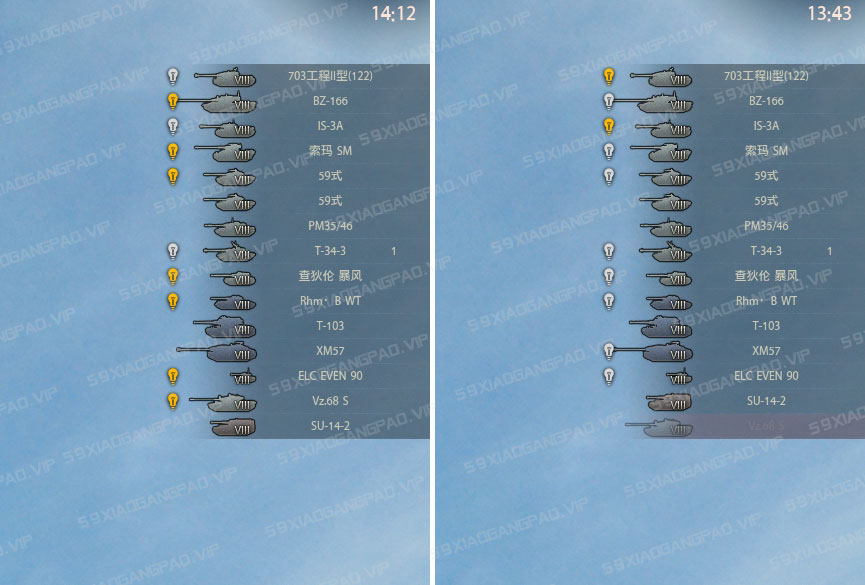Click the kill count beside T-34-3 in the left list

pyautogui.click(x=393, y=251)
